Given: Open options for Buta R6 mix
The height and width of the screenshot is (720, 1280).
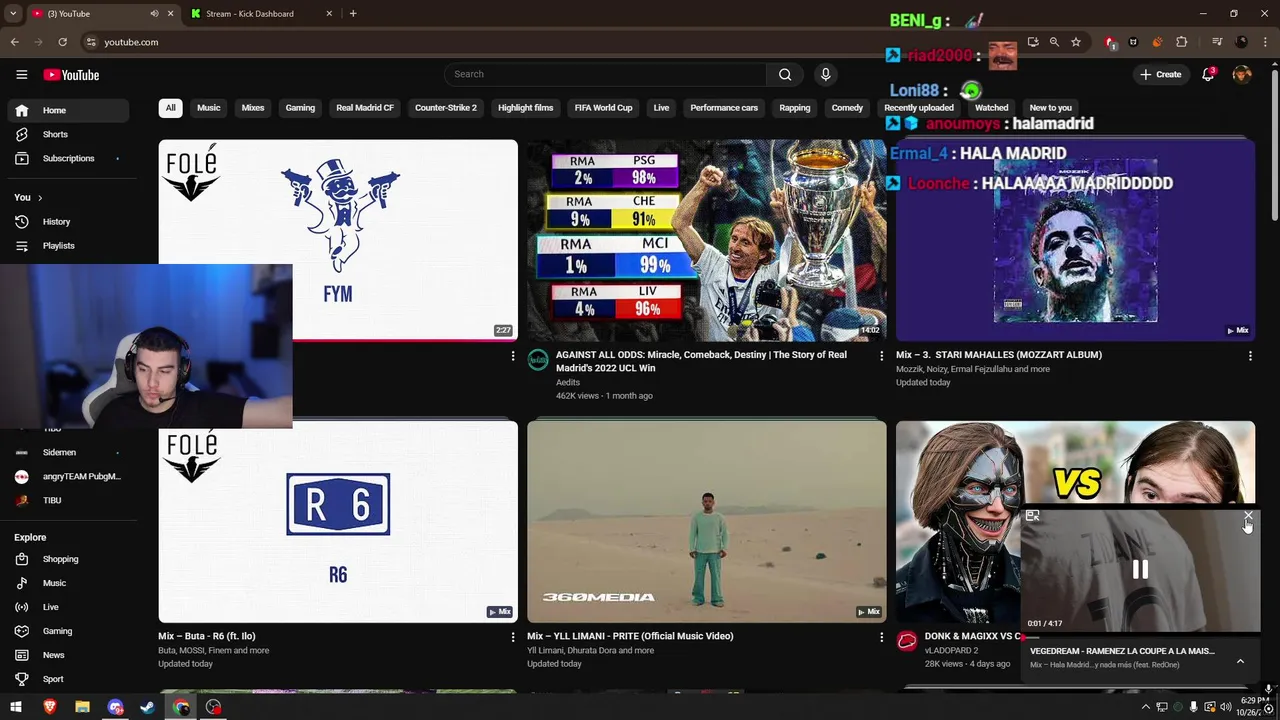Looking at the screenshot, I should pos(513,637).
